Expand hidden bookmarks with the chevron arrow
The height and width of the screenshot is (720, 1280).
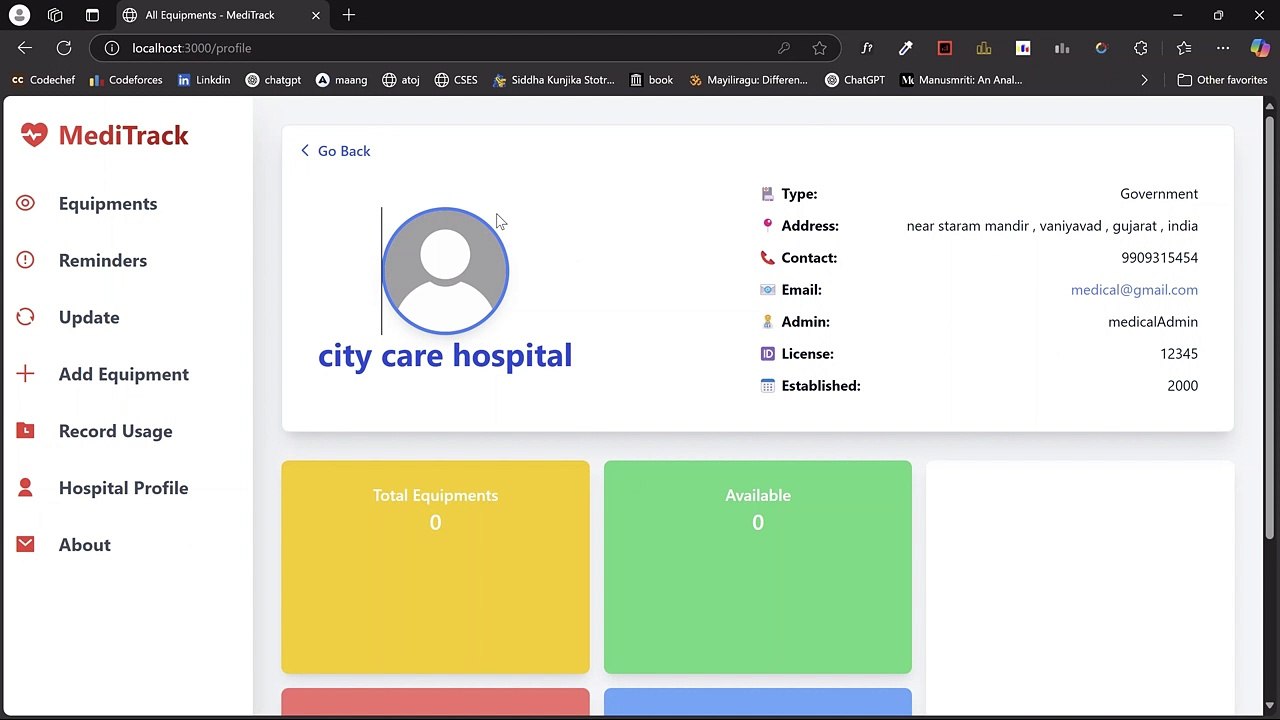(x=1144, y=80)
